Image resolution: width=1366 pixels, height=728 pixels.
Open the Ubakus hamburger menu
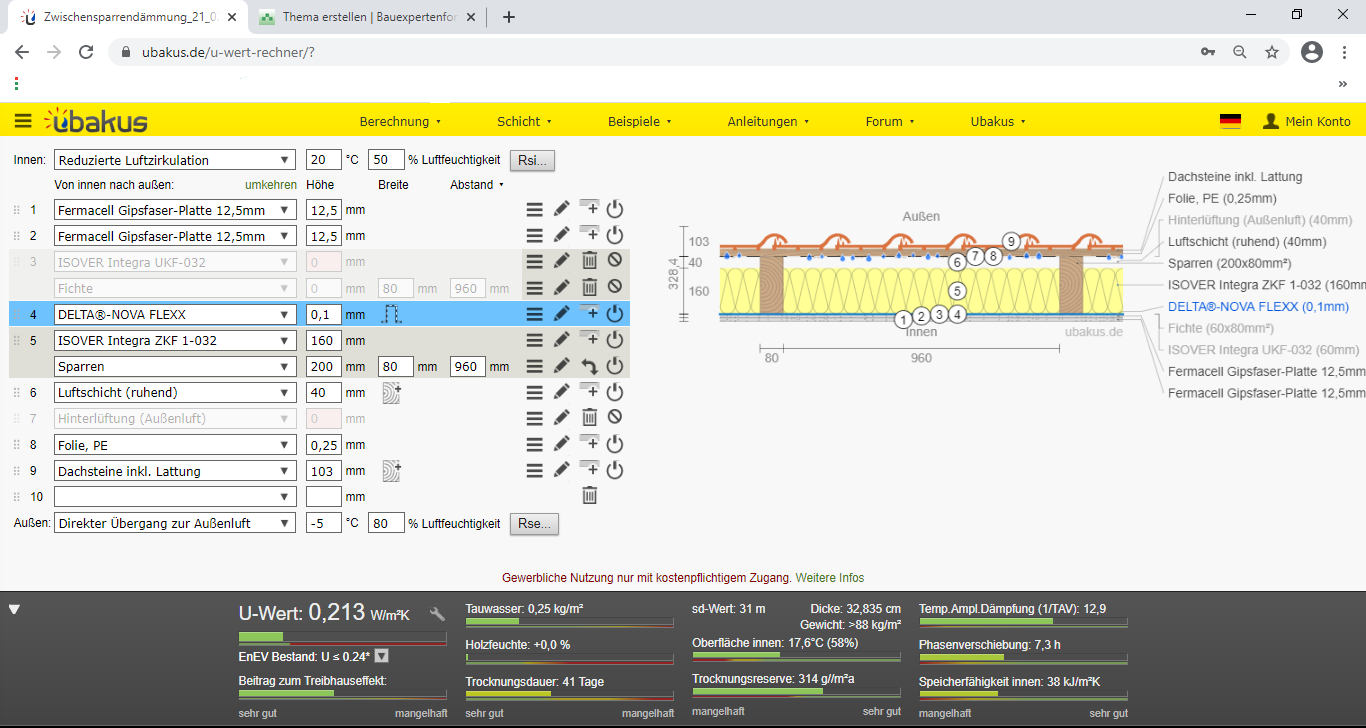point(23,121)
